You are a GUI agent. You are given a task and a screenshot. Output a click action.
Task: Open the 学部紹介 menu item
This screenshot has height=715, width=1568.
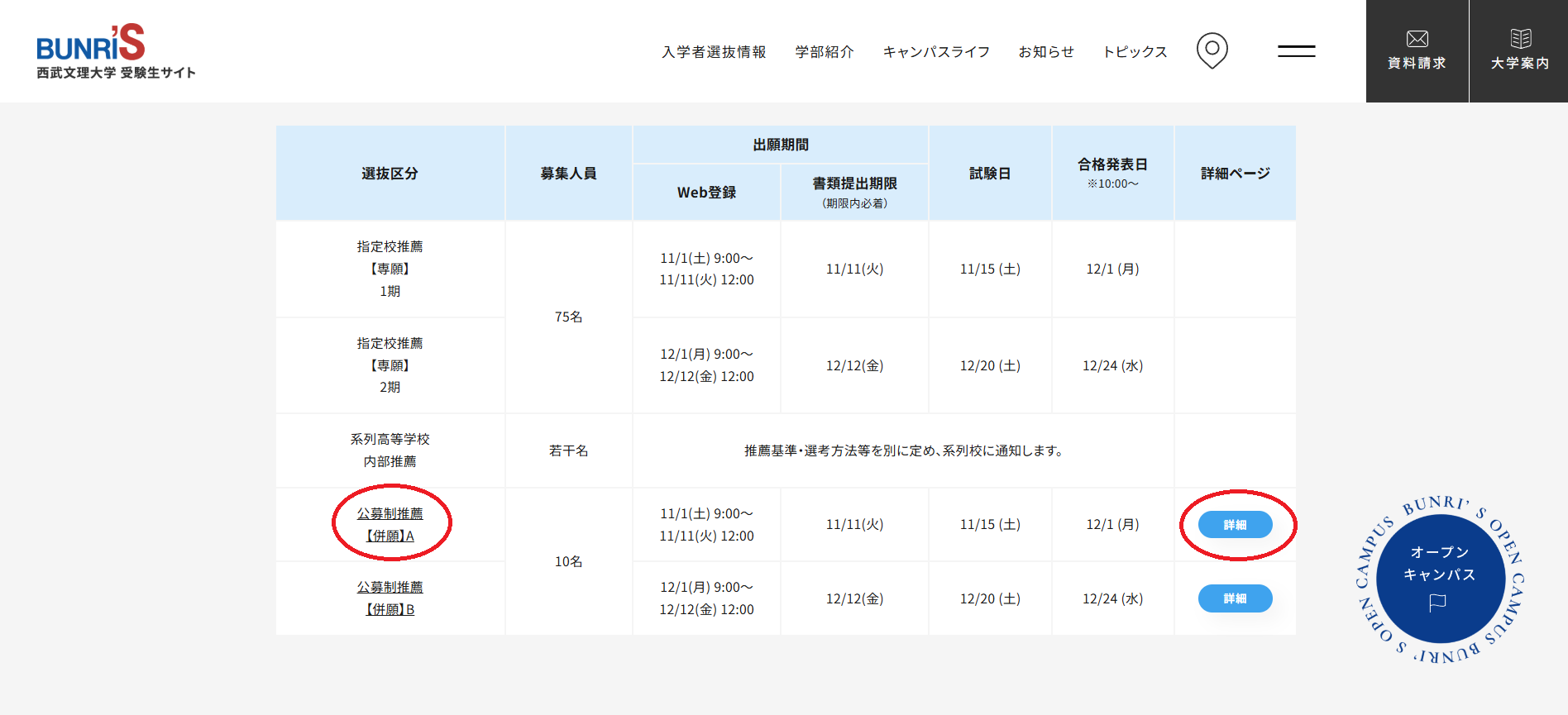pos(825,52)
